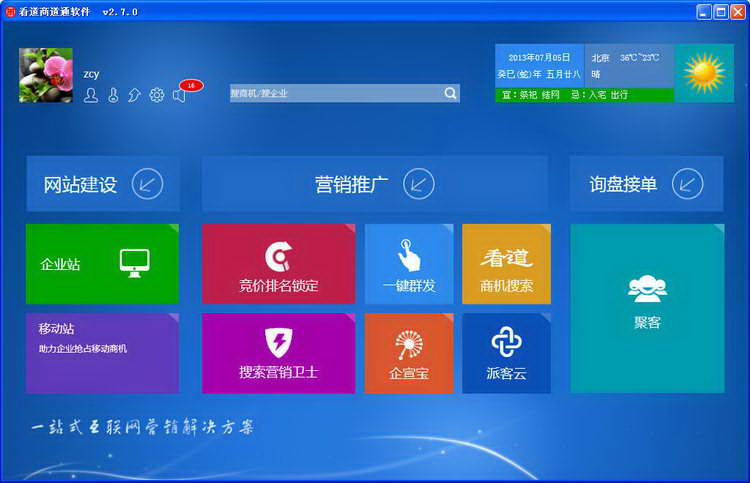
Task: Open settings gear icon under zcy
Action: coord(156,95)
